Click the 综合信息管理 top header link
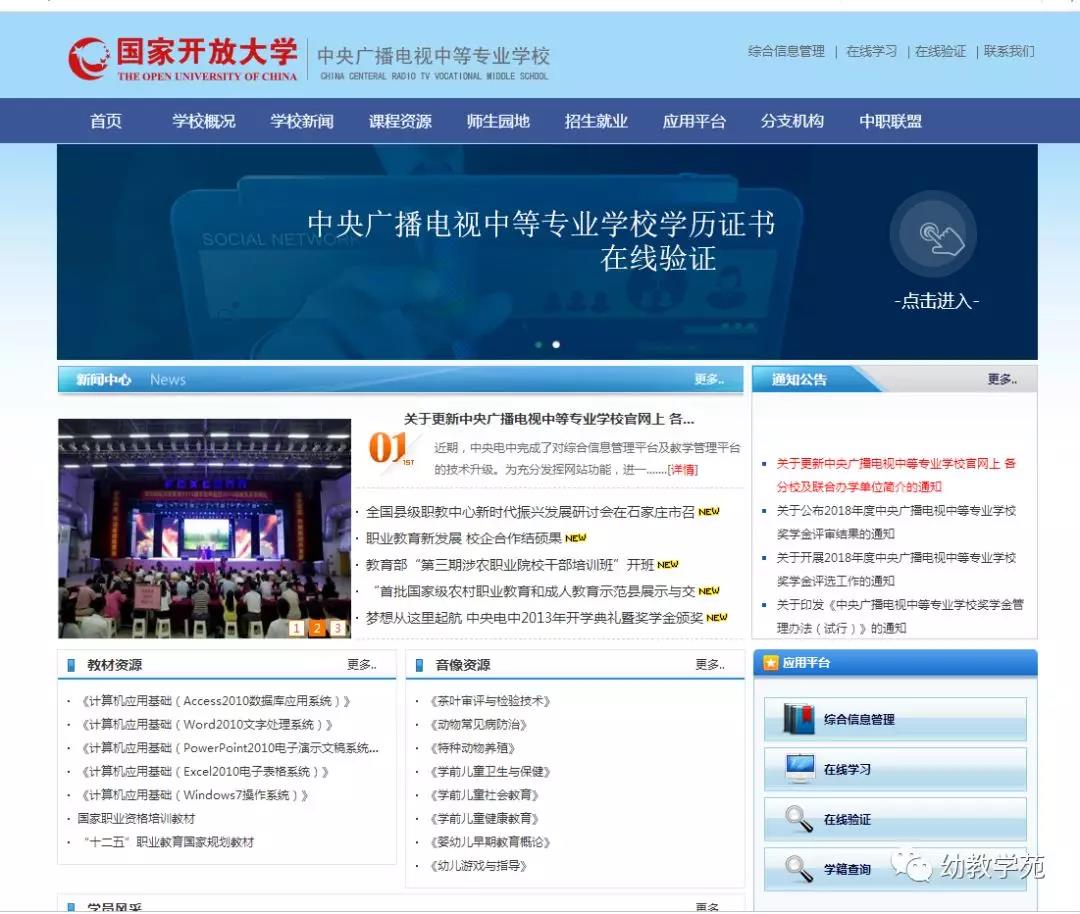 pos(786,51)
